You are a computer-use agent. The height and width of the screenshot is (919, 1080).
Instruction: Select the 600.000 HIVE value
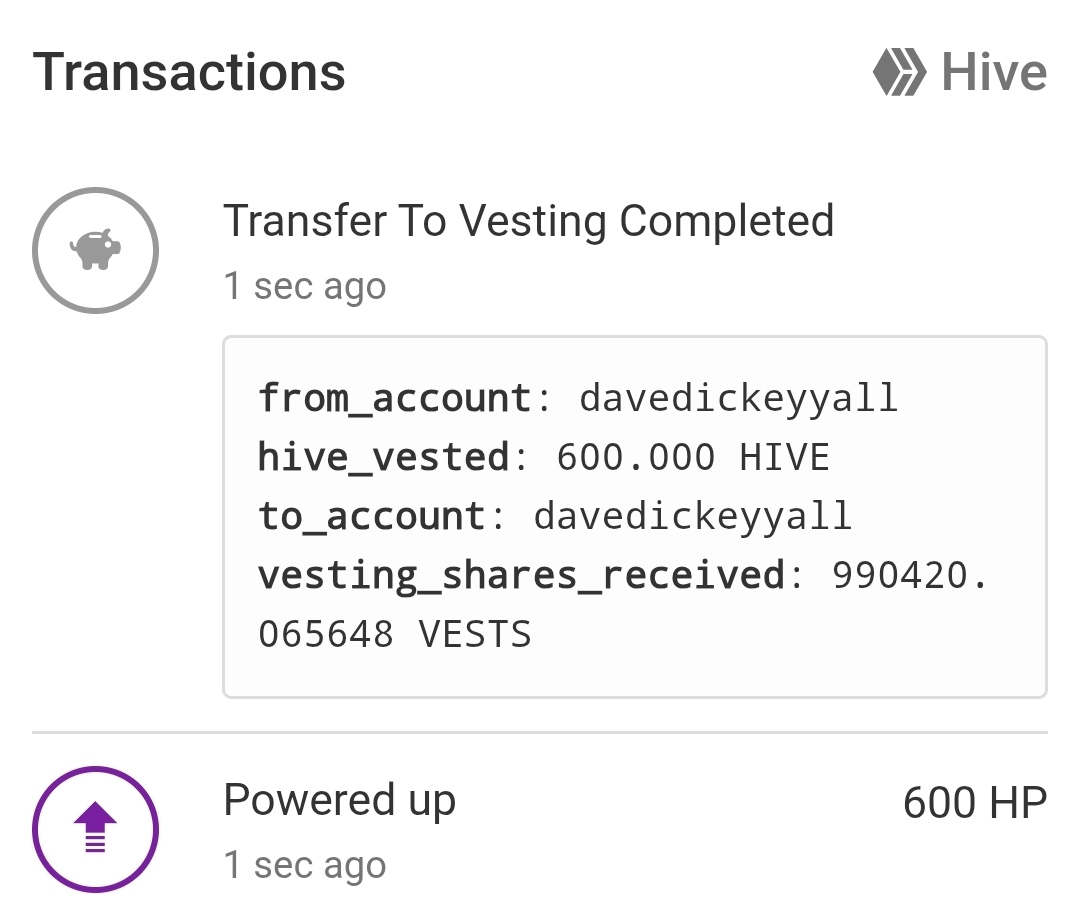click(693, 457)
